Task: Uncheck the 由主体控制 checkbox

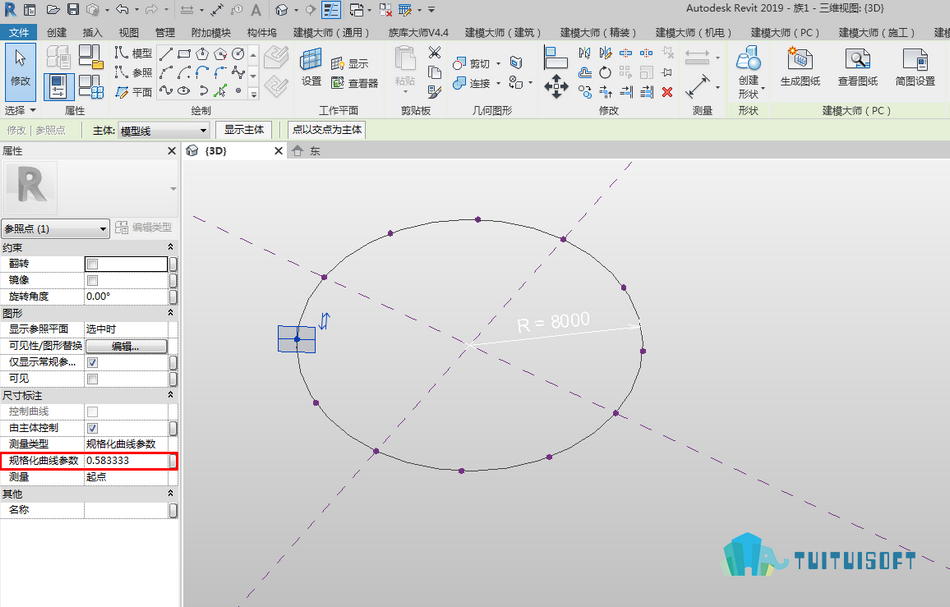Action: pyautogui.click(x=93, y=428)
